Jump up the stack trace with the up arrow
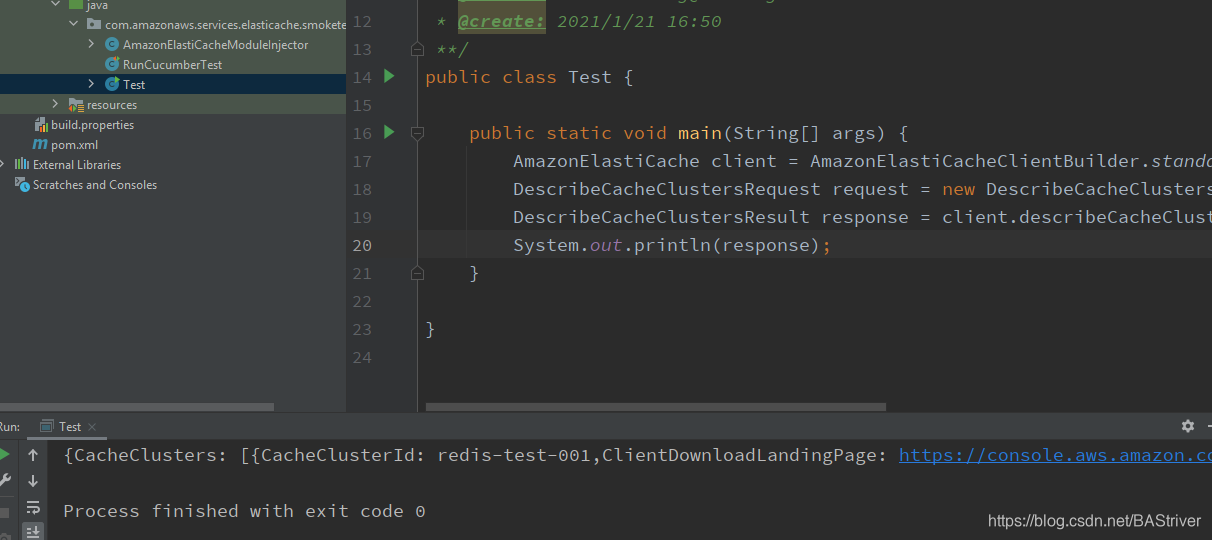 33,455
